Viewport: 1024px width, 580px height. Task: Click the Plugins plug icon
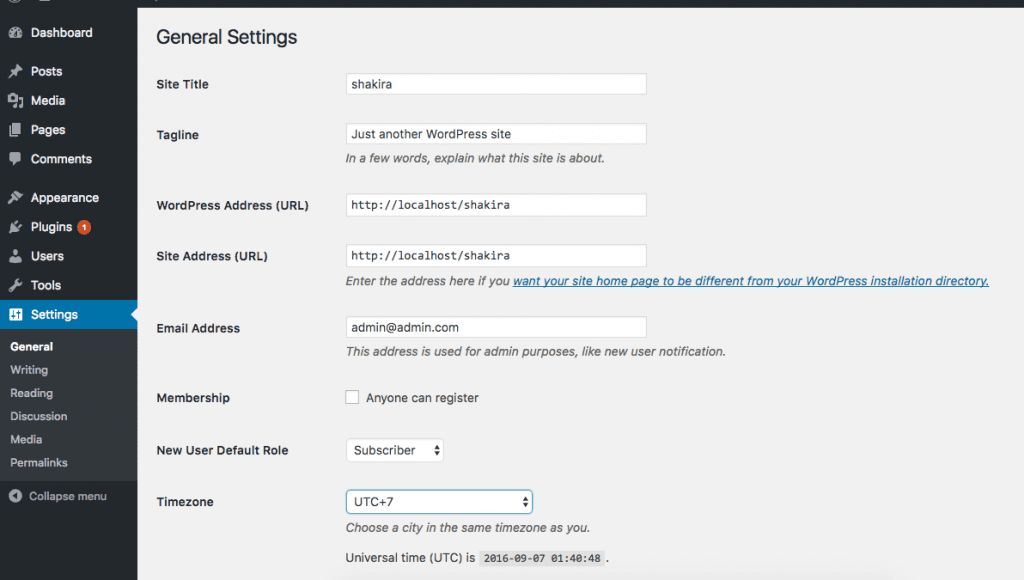[x=15, y=227]
